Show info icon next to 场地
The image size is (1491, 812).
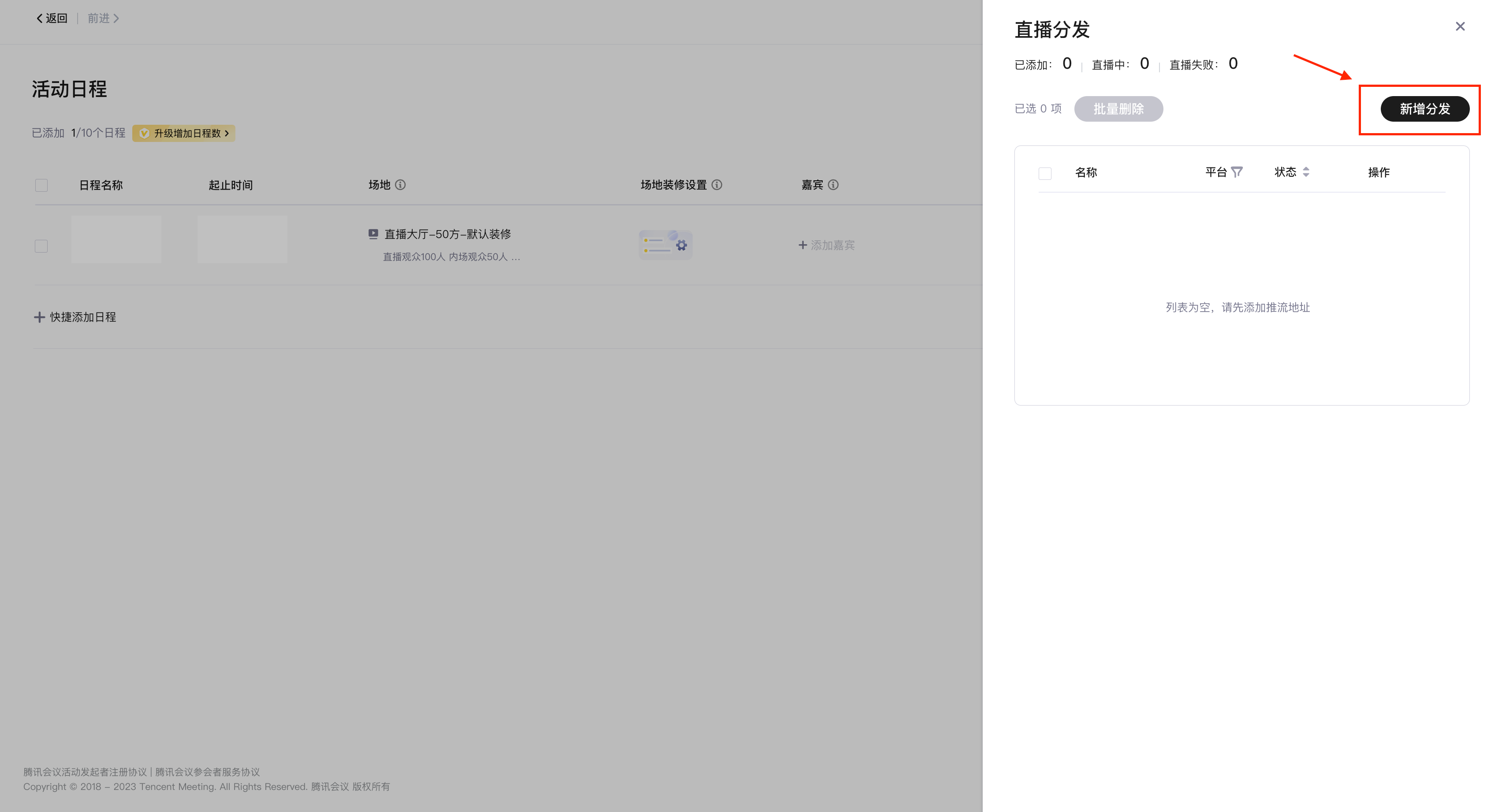click(x=400, y=185)
